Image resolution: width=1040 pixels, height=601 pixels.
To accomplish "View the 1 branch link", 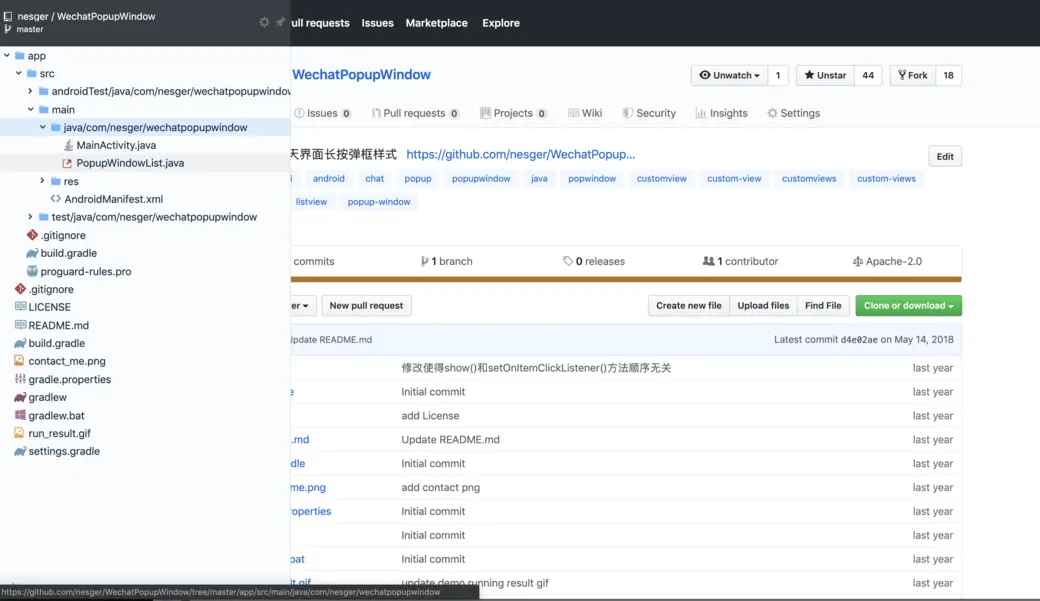I will point(446,261).
